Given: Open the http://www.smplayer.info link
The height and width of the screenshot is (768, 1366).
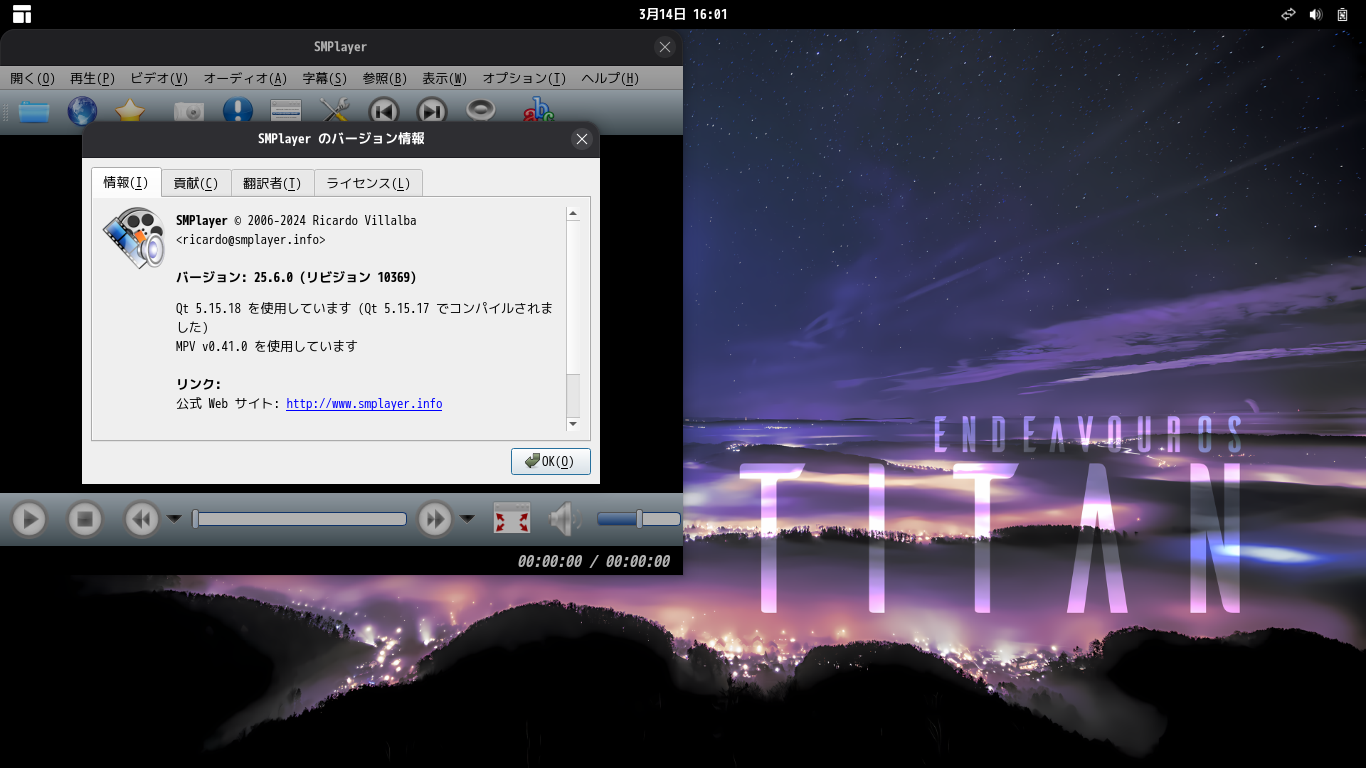Looking at the screenshot, I should [x=364, y=404].
